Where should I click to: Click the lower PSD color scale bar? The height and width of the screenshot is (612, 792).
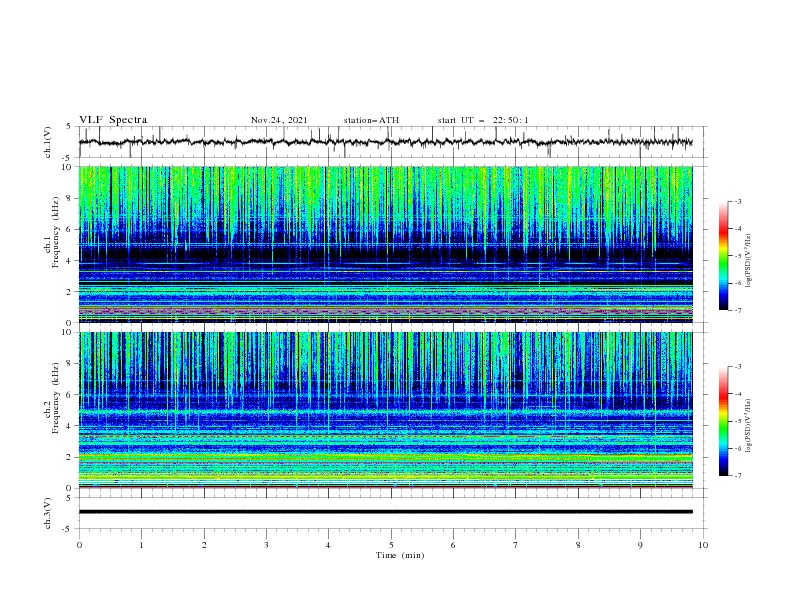tap(724, 421)
